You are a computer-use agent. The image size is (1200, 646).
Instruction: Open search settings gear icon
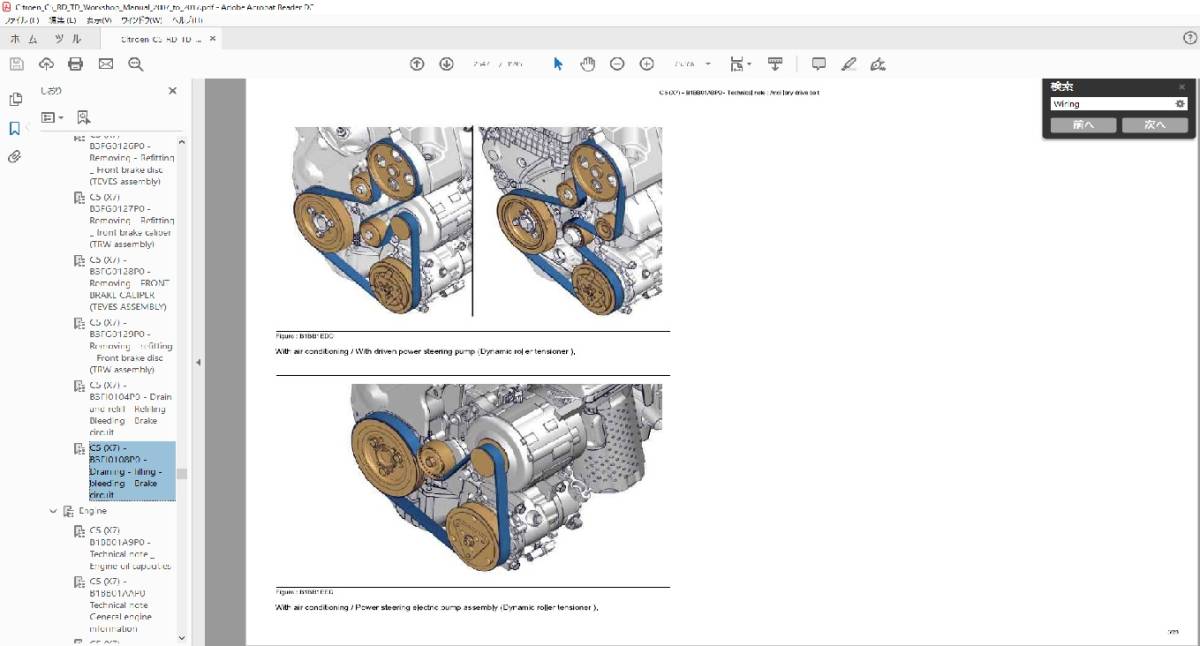tap(1180, 104)
